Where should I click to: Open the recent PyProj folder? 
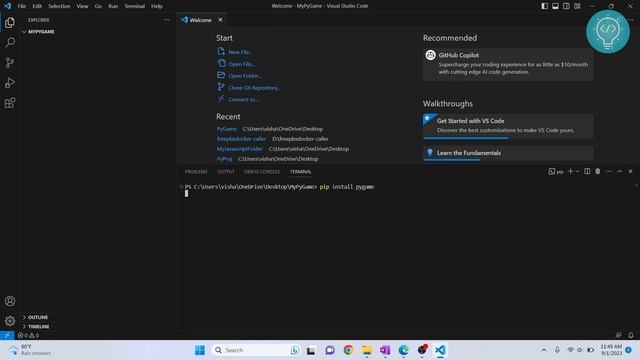point(224,159)
